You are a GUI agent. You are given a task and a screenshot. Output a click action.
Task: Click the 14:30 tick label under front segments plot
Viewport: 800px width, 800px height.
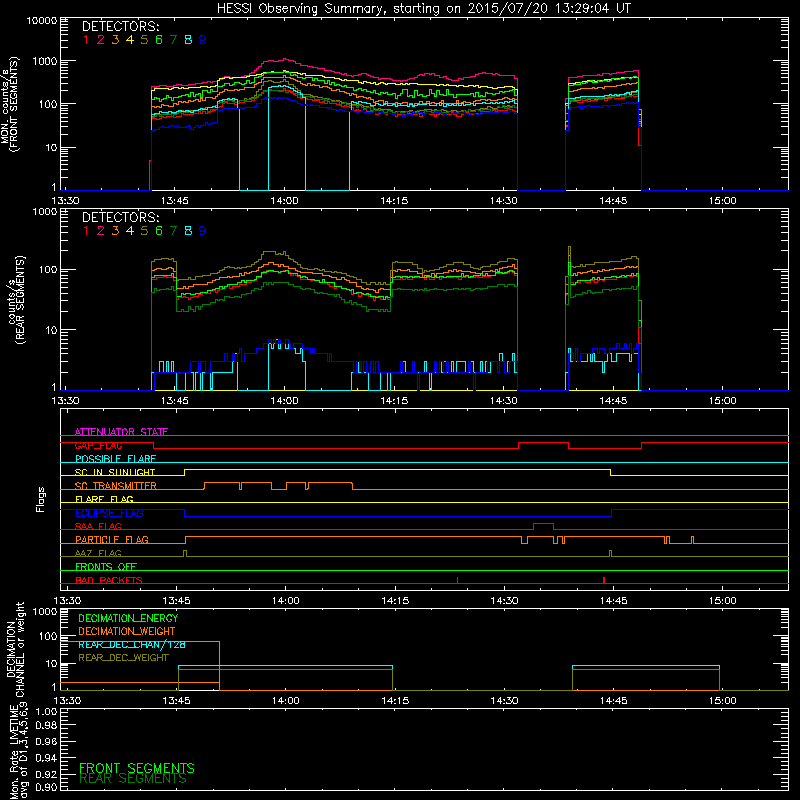pyautogui.click(x=504, y=201)
